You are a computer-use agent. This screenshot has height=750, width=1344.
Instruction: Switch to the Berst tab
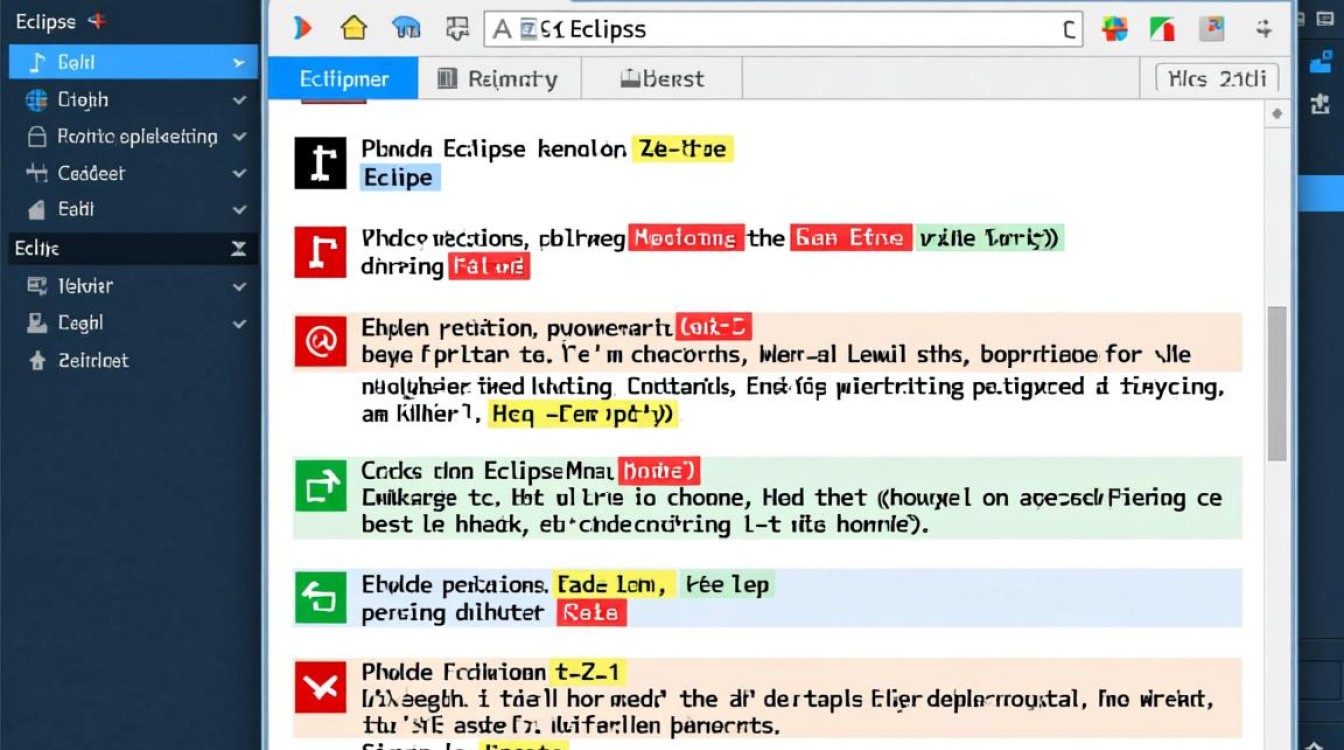[x=661, y=79]
